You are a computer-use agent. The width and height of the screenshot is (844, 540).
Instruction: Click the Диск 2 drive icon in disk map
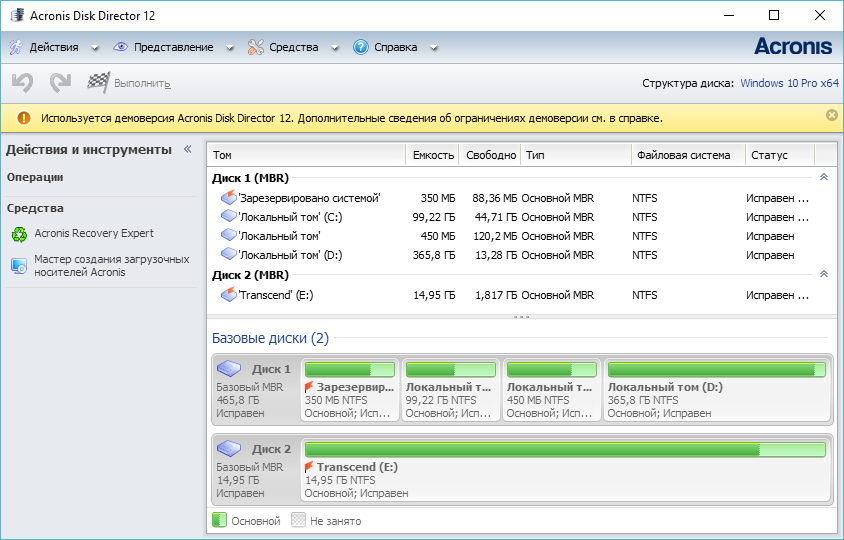click(x=229, y=448)
